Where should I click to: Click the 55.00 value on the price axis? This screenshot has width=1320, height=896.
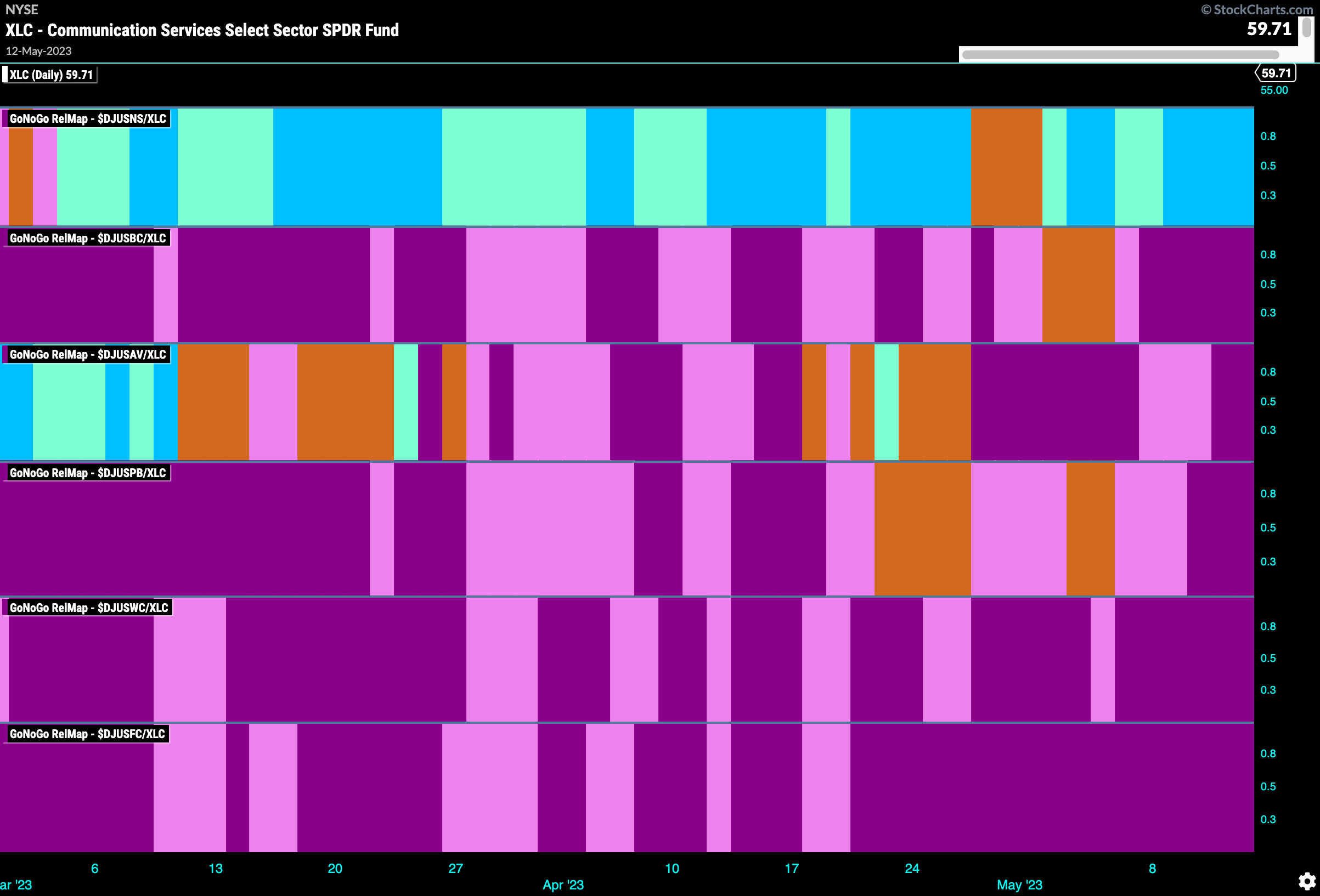click(x=1274, y=90)
